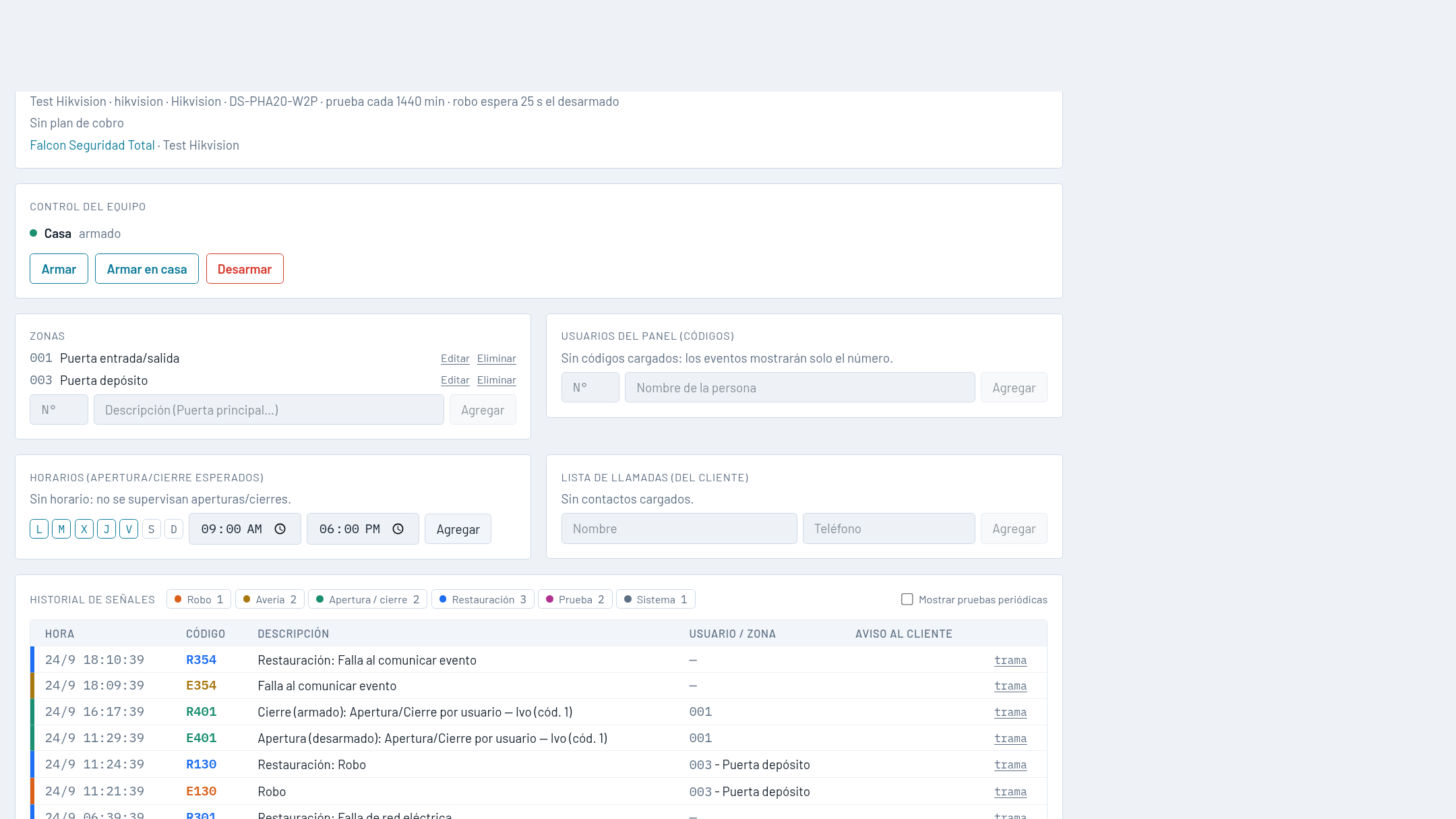The height and width of the screenshot is (819, 1456).
Task: Click the Armar button
Action: [x=59, y=269]
